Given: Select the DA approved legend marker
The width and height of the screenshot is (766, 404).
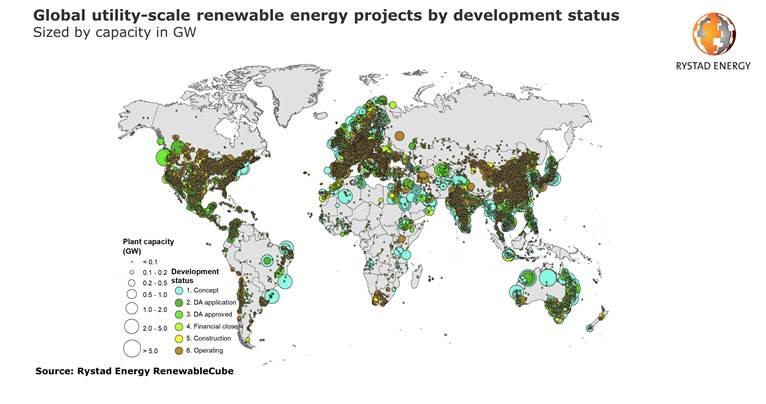Looking at the screenshot, I should pos(177,314).
